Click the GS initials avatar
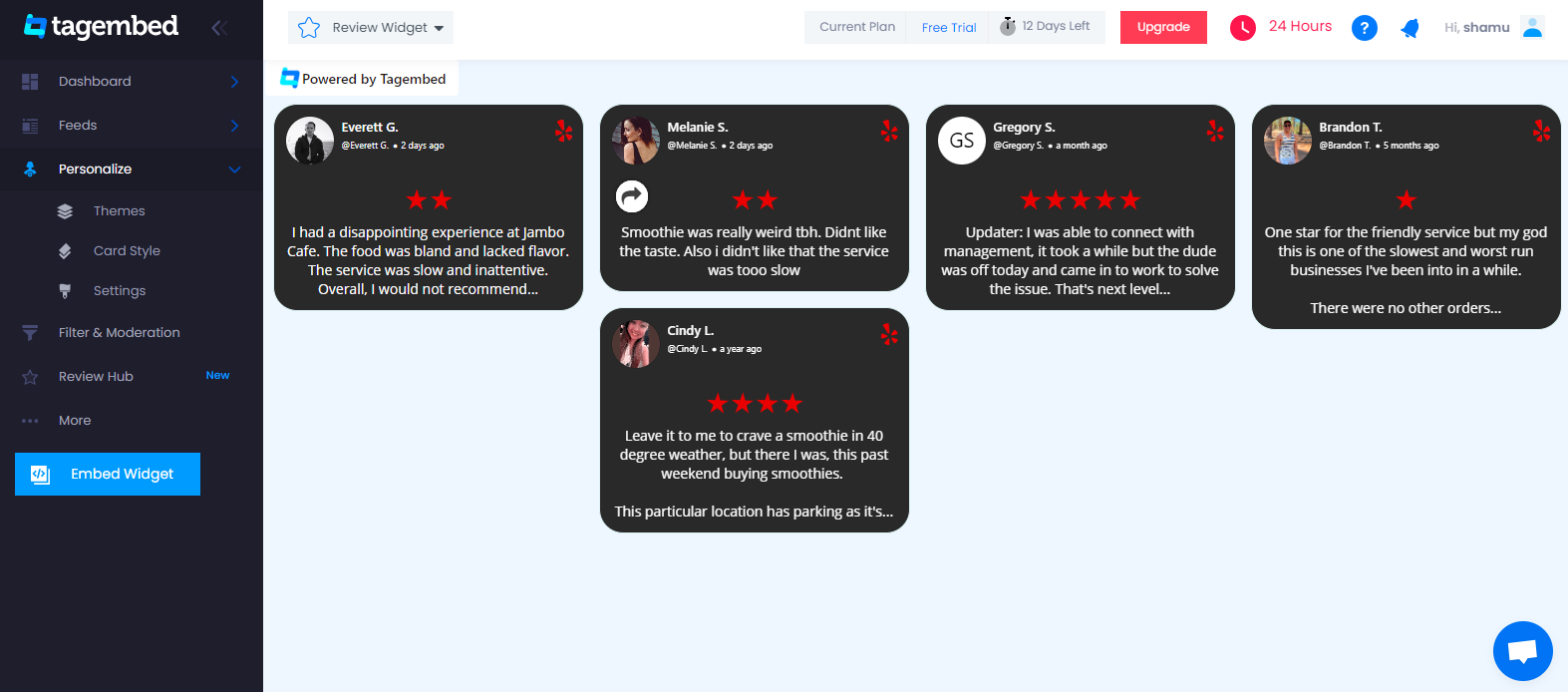Screen dimensions: 1568x692 [x=962, y=141]
